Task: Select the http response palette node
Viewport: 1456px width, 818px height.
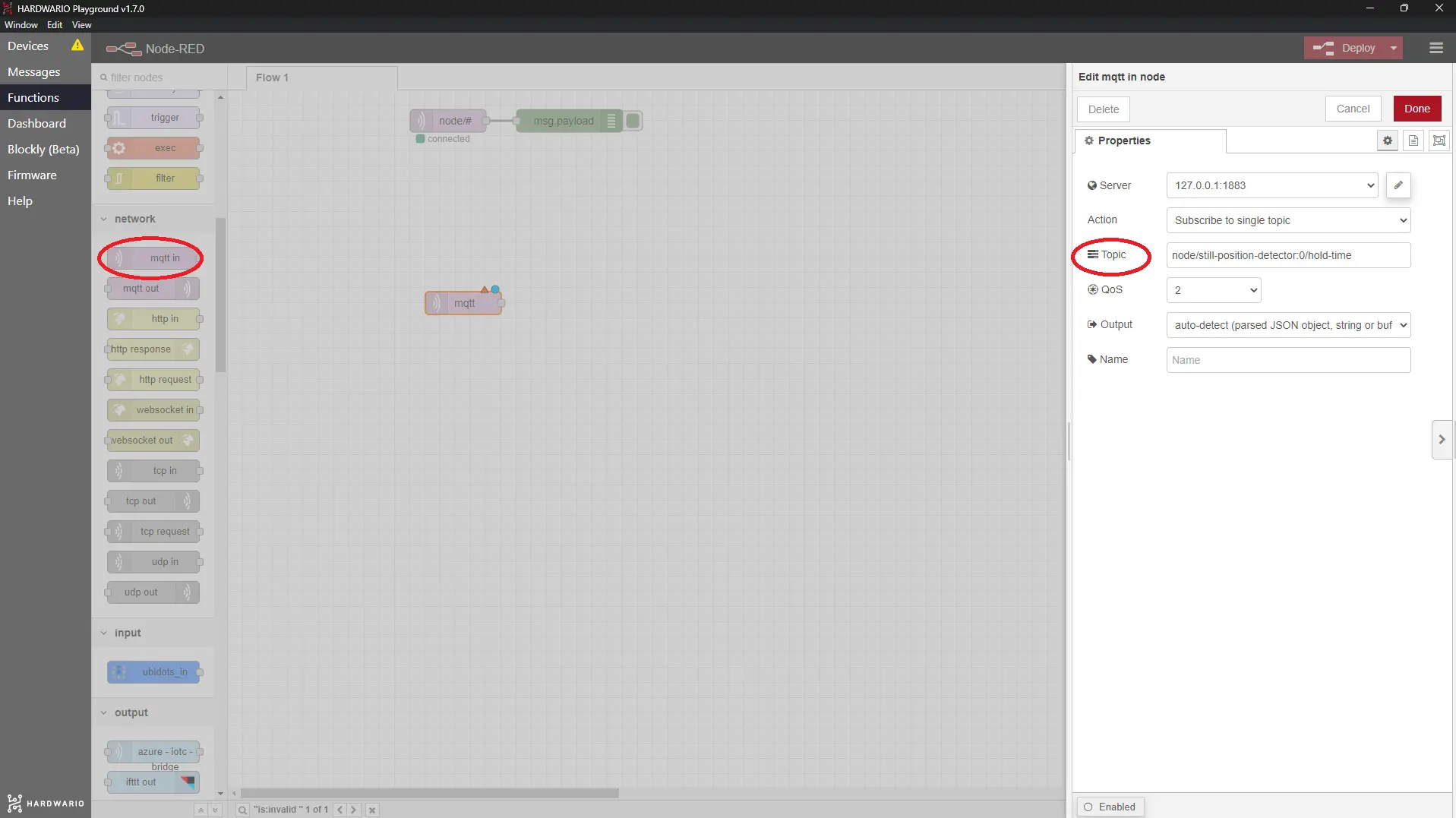Action: coord(153,349)
